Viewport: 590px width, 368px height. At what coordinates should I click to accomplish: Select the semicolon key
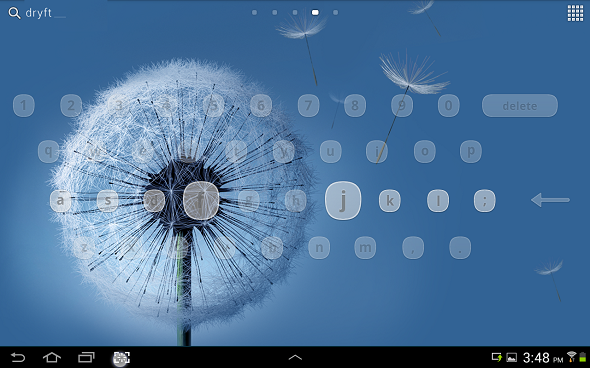coord(485,201)
